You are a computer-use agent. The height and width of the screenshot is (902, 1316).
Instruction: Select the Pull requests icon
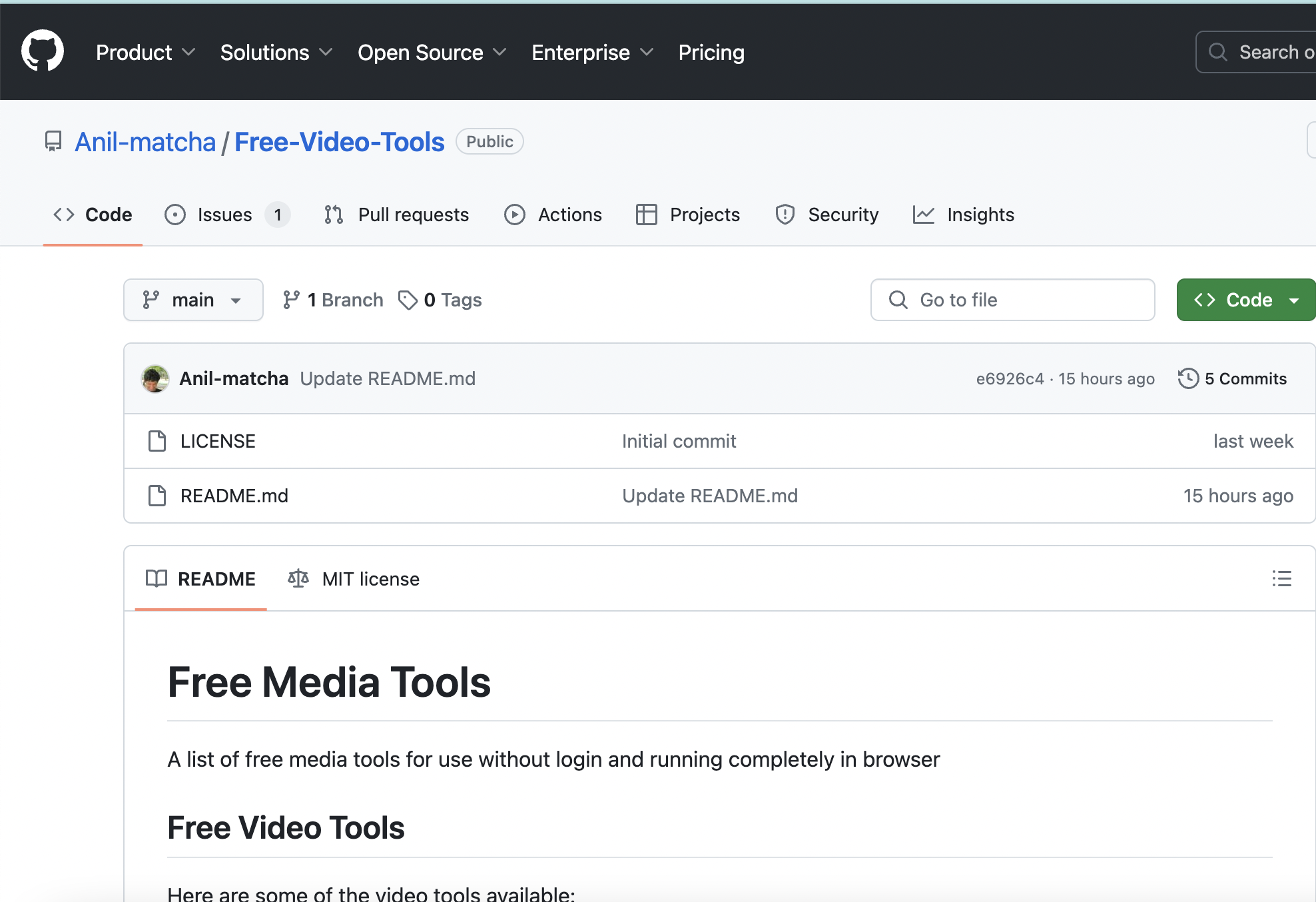point(333,215)
